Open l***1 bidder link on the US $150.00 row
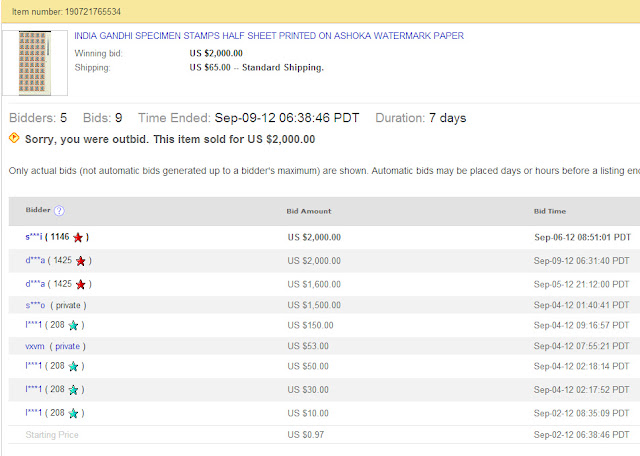640x456 pixels. coord(33,325)
